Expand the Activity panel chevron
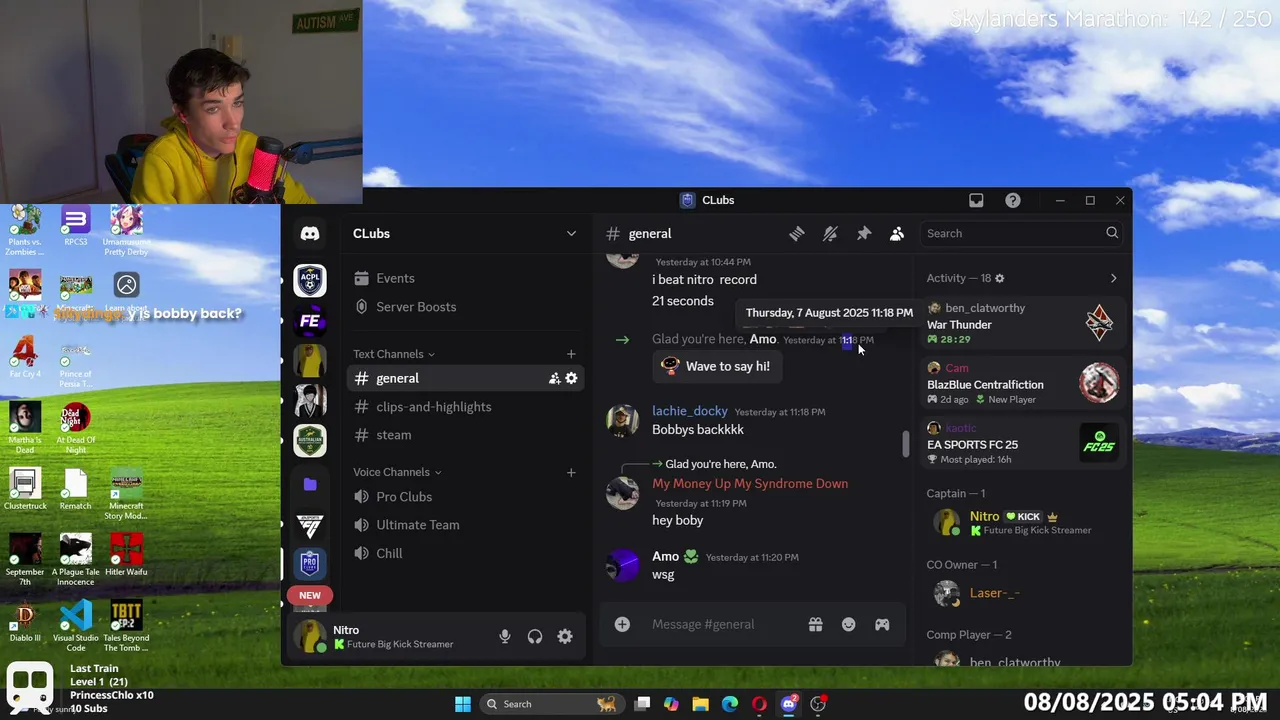 tap(1114, 278)
